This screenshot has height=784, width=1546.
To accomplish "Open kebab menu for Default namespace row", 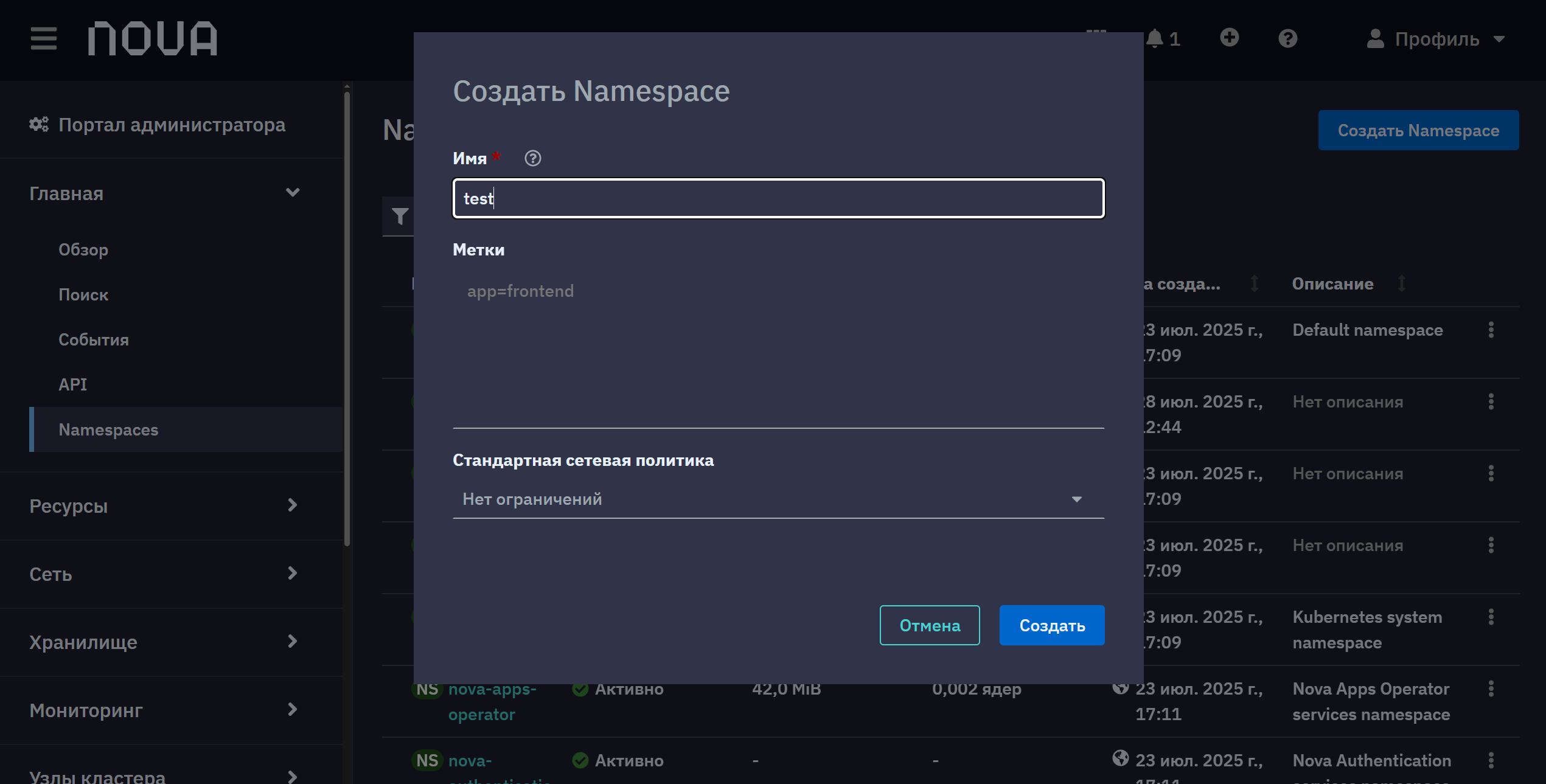I will click(x=1491, y=330).
